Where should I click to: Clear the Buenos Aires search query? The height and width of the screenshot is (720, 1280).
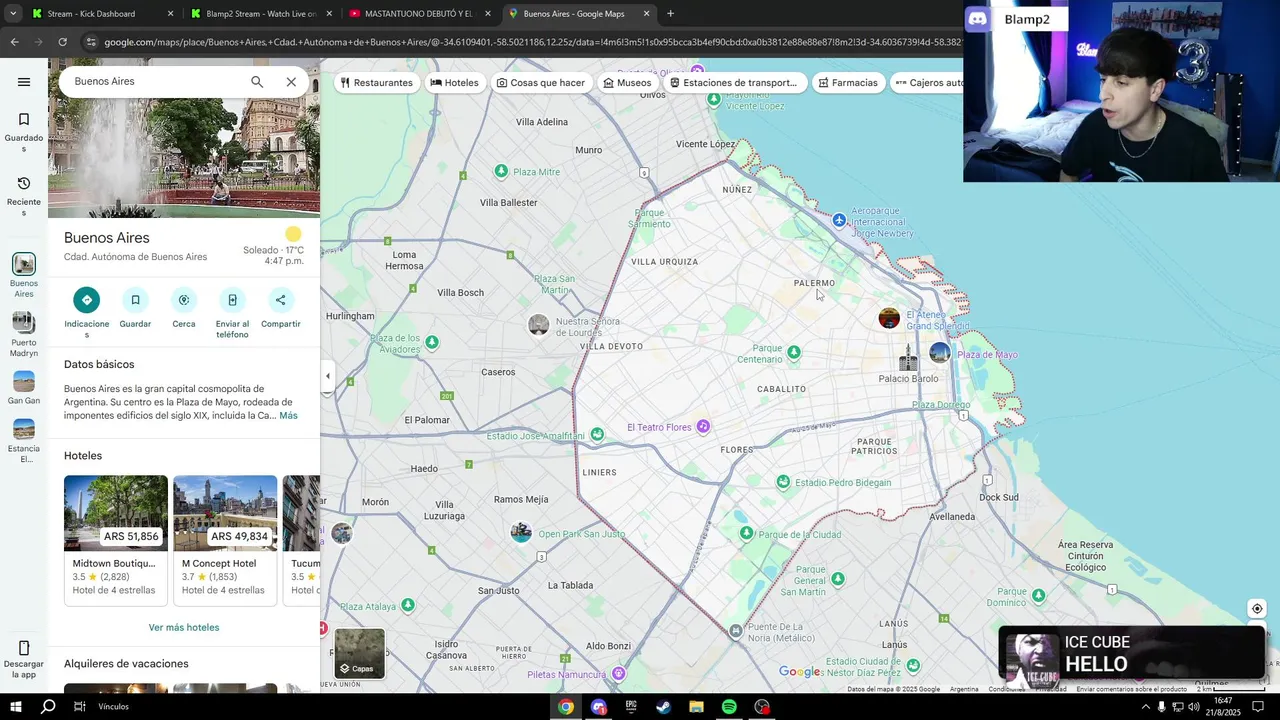pos(291,82)
